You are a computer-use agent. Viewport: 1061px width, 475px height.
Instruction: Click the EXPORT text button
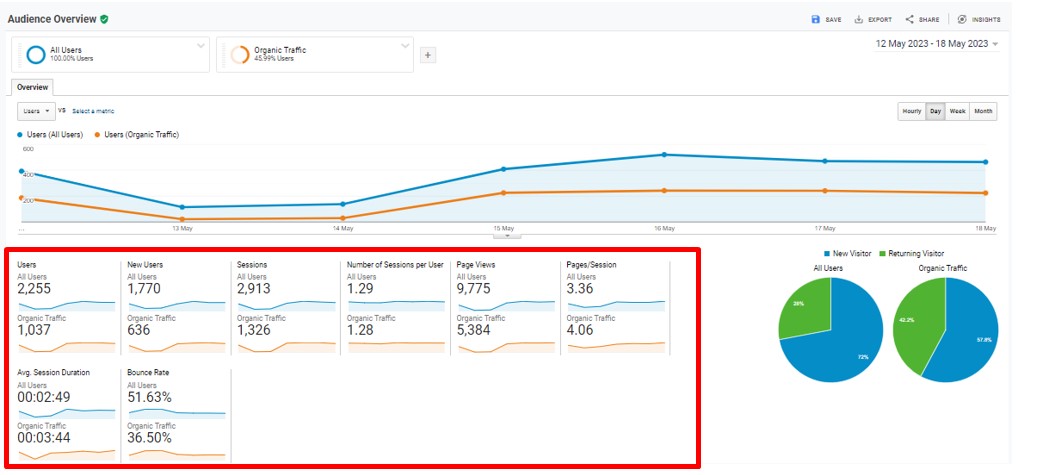tap(880, 20)
